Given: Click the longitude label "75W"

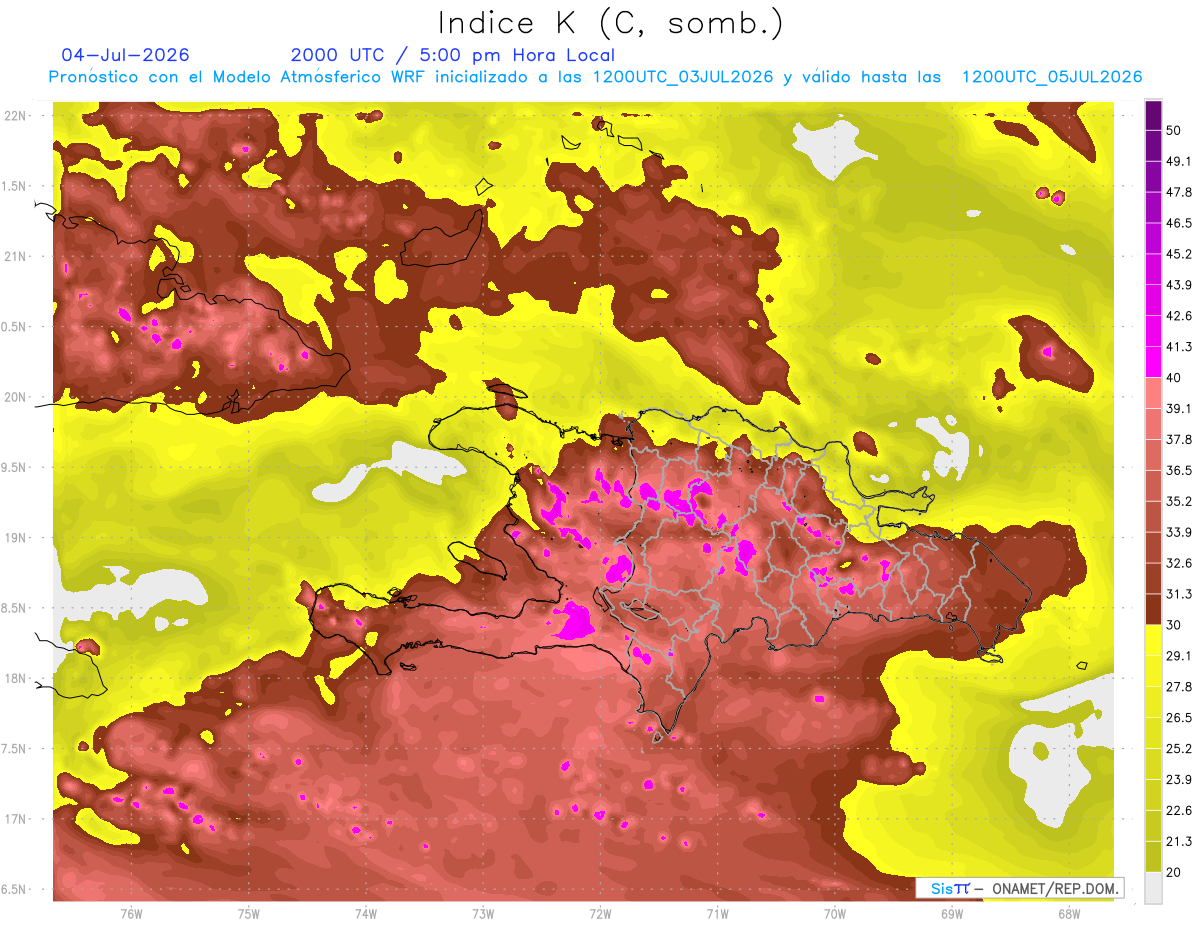Looking at the screenshot, I should click(x=248, y=913).
